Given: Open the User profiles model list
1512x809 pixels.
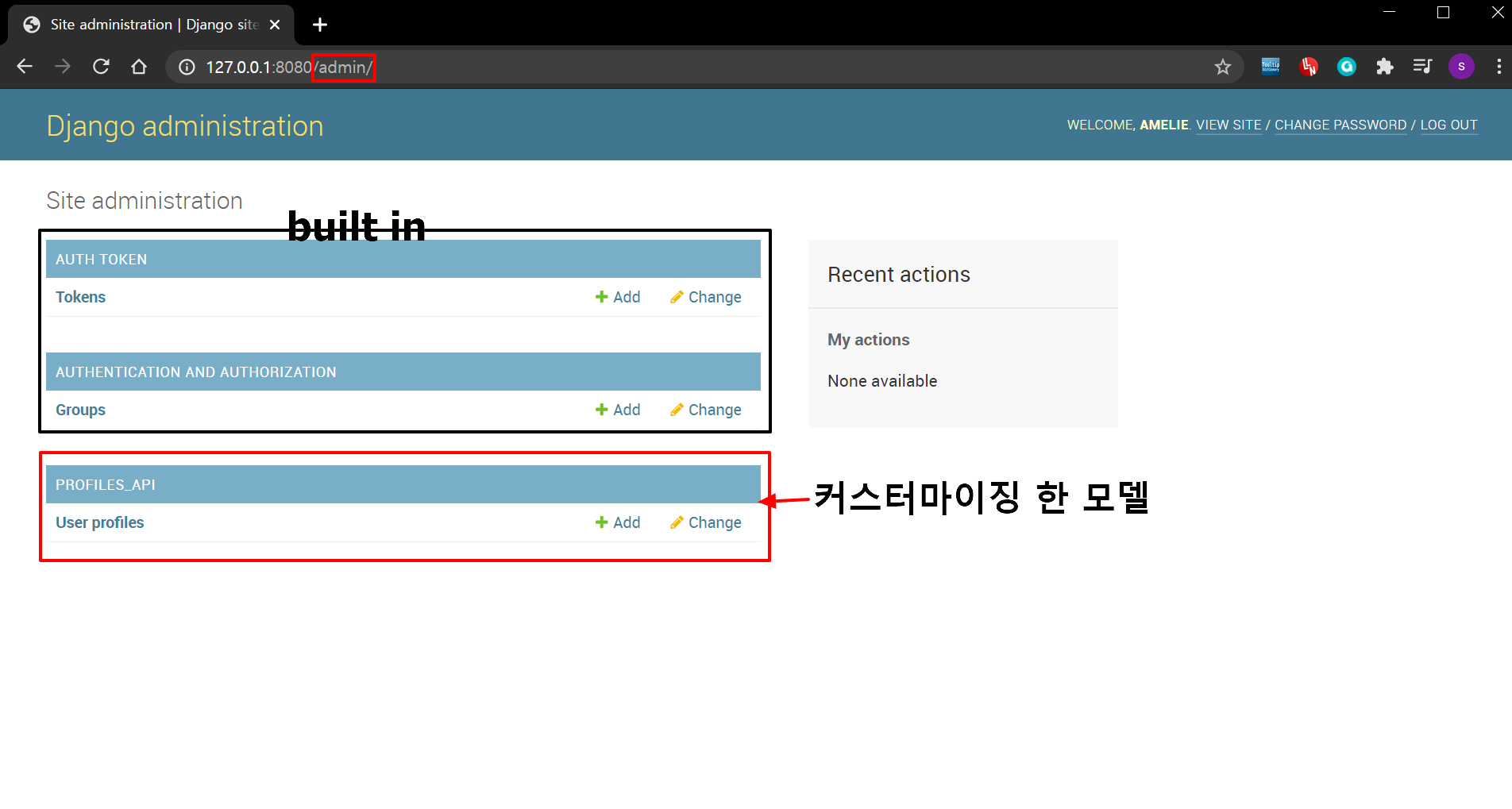Looking at the screenshot, I should [x=100, y=522].
